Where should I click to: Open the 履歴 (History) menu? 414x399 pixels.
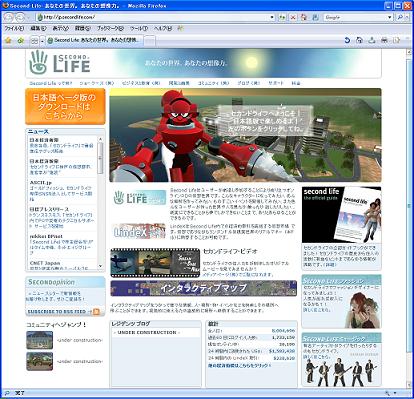coord(82,29)
